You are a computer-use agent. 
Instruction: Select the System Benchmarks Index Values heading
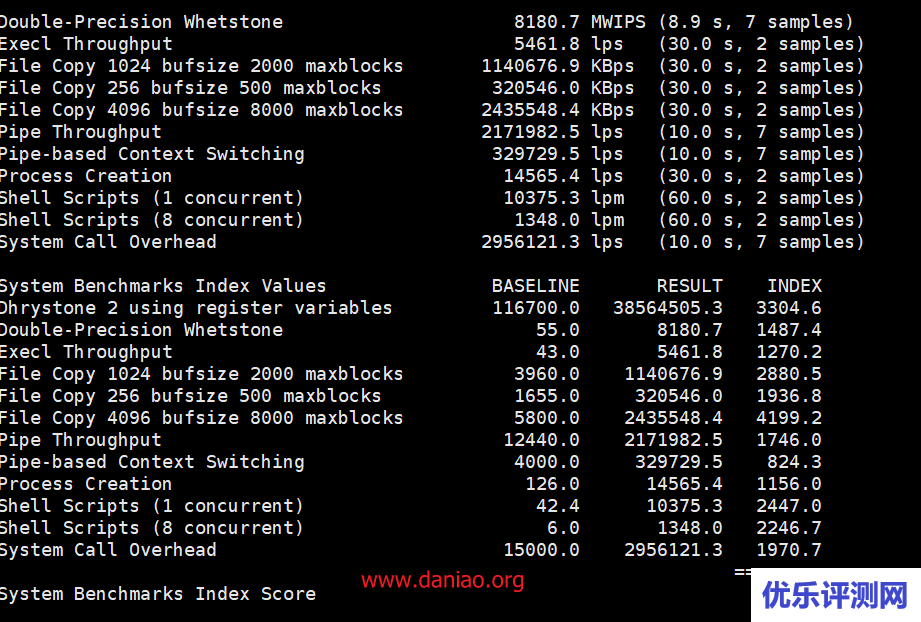point(162,286)
